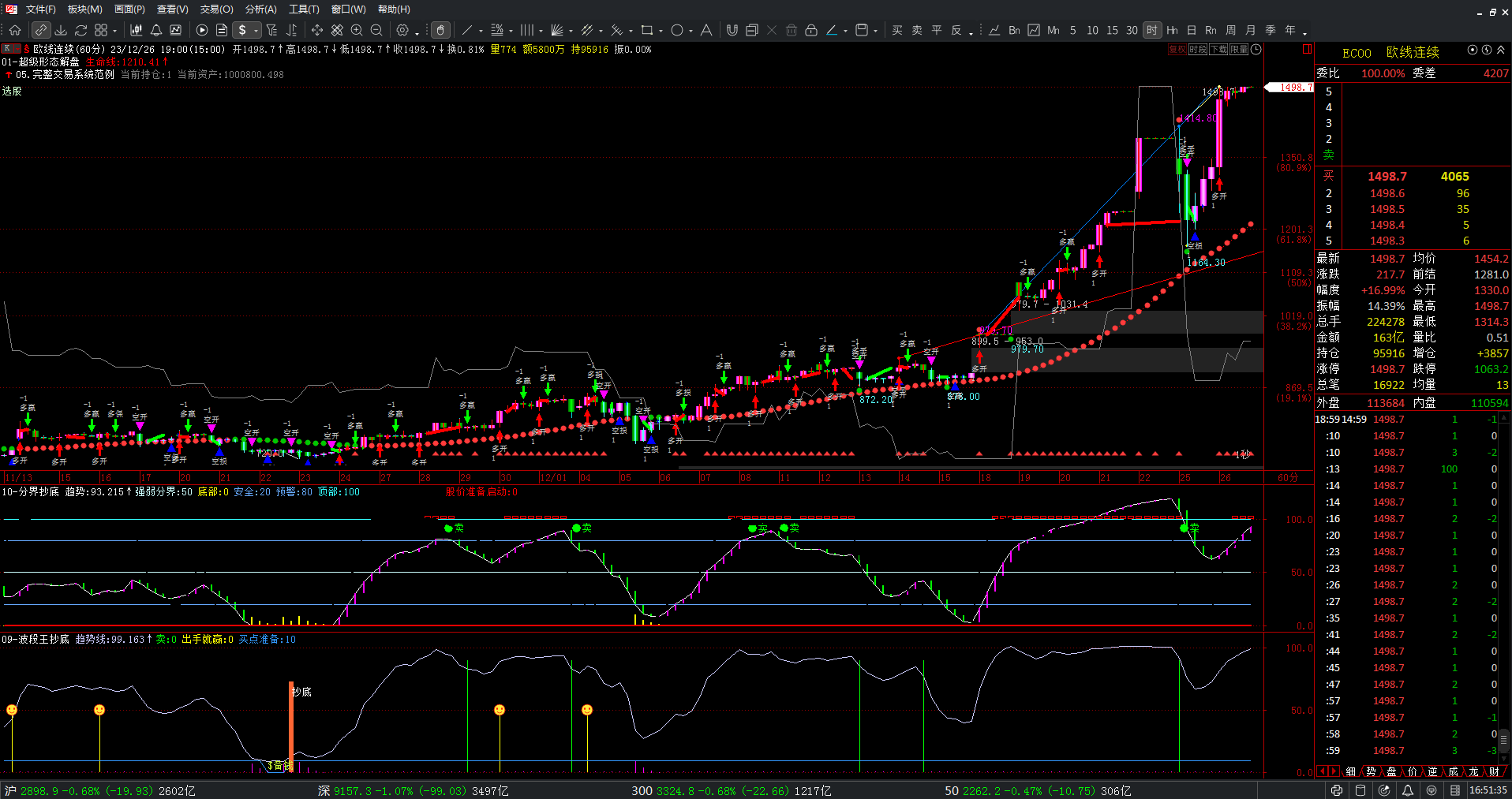Click the 复权 adjustment button
Viewport: 1512px width, 799px height.
point(1177,49)
